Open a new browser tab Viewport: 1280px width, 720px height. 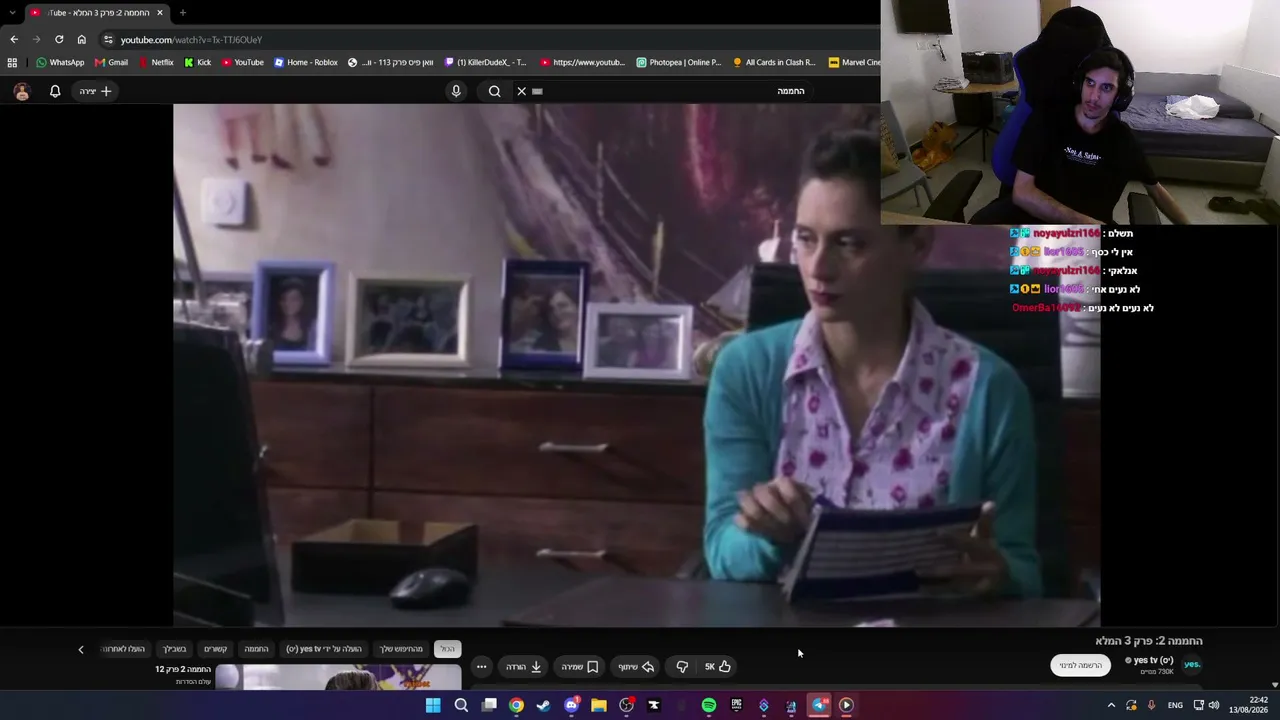point(182,13)
